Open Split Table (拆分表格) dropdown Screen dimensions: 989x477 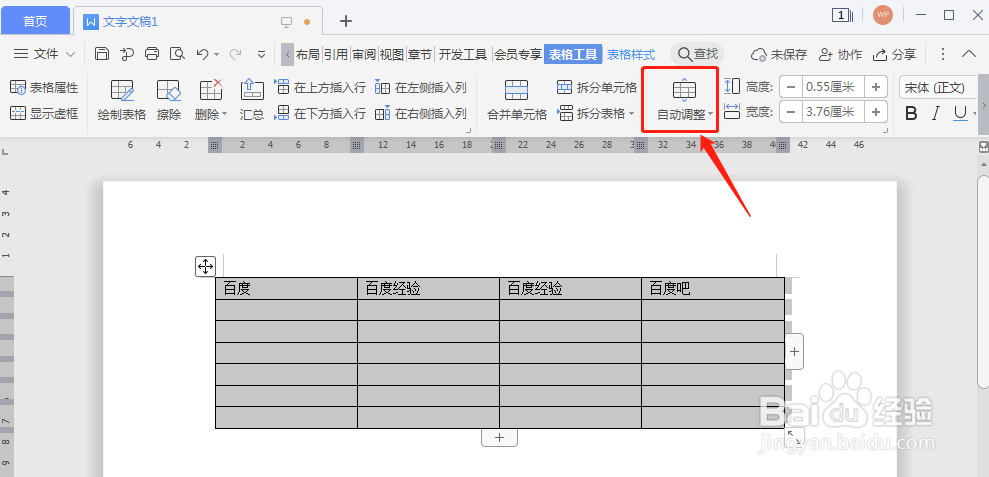597,114
